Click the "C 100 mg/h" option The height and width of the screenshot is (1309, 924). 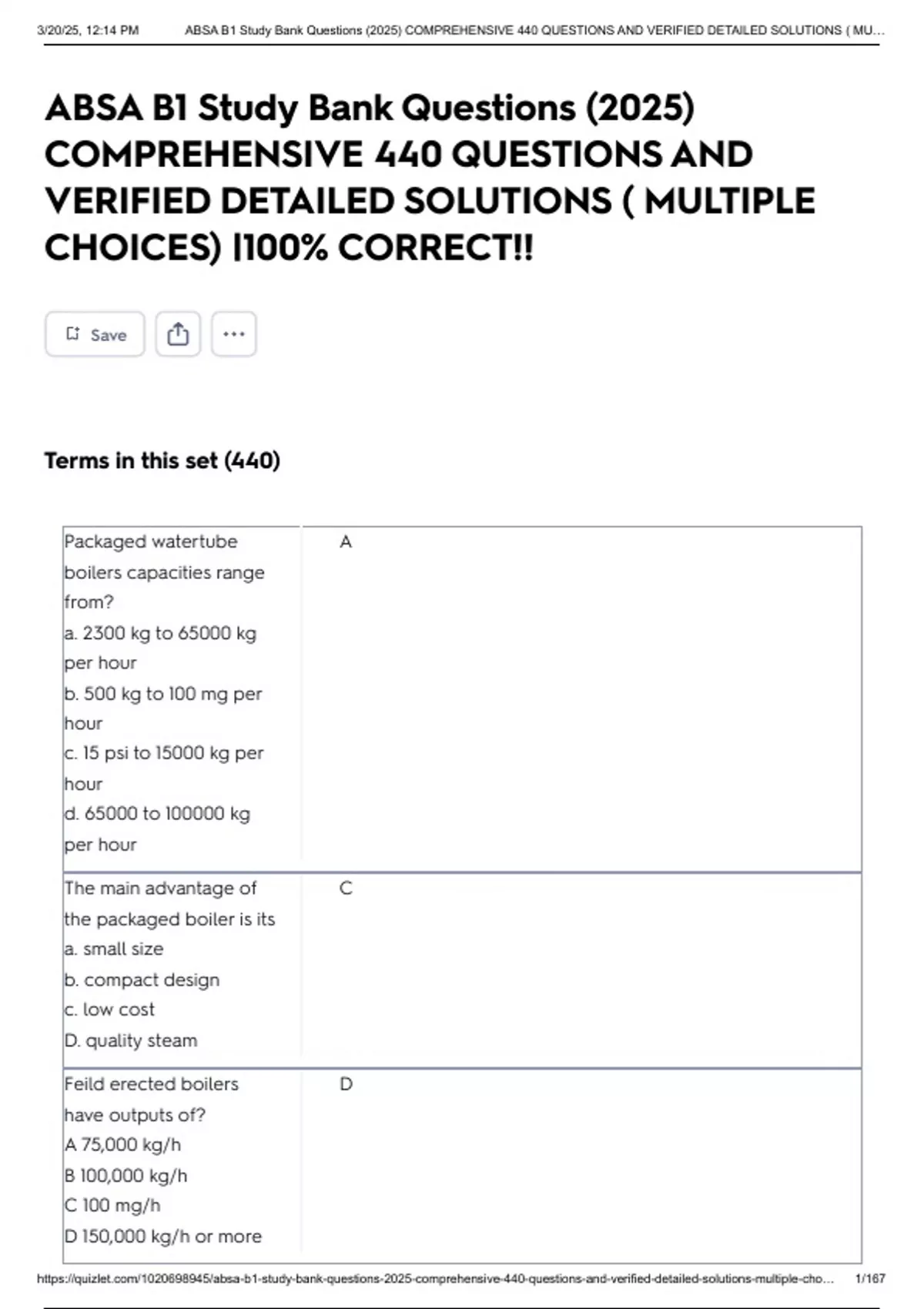pos(112,1205)
